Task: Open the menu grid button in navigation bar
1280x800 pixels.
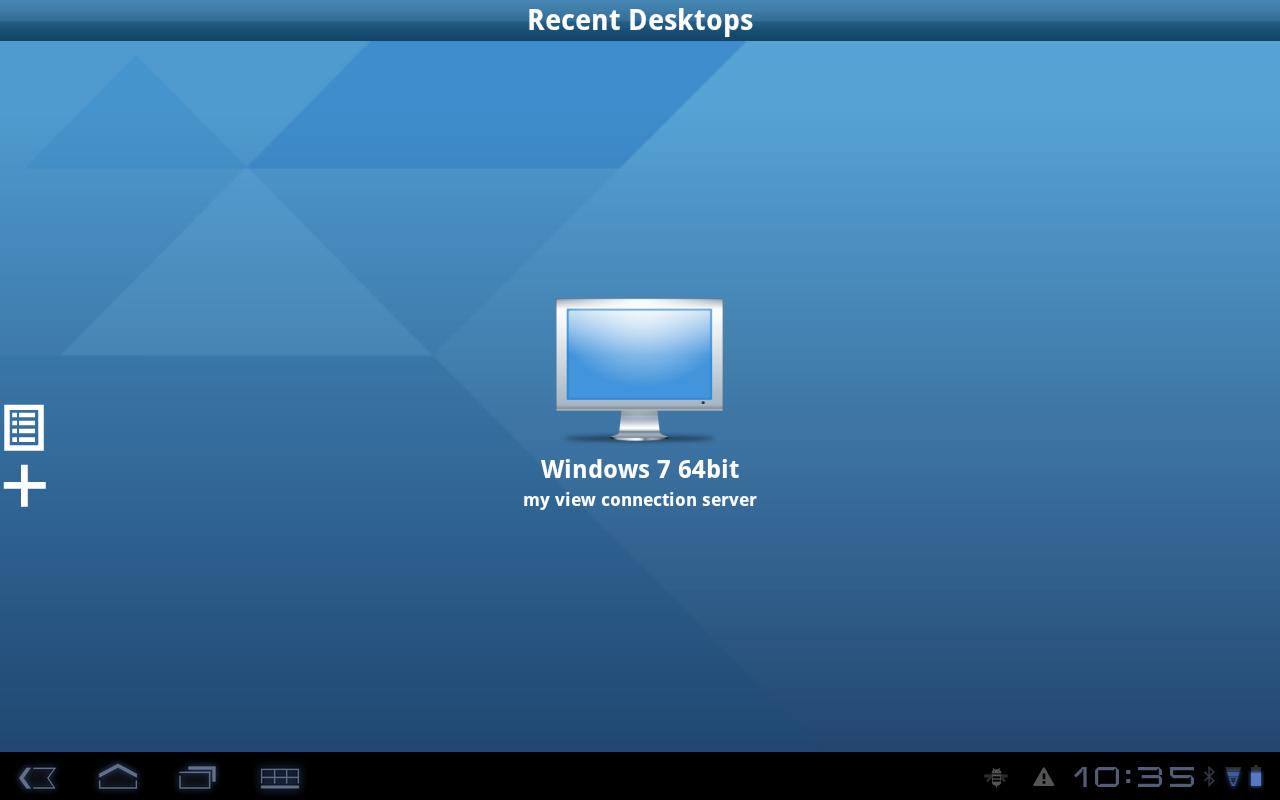Action: point(280,777)
